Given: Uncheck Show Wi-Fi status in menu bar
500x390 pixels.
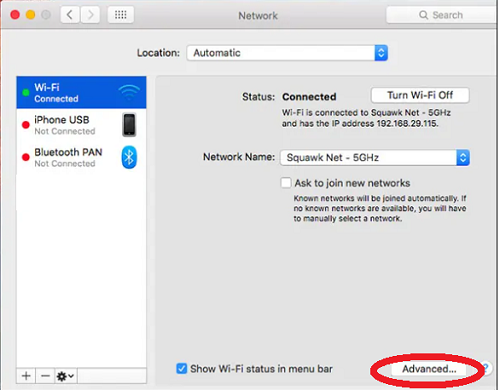Looking at the screenshot, I should [x=182, y=369].
